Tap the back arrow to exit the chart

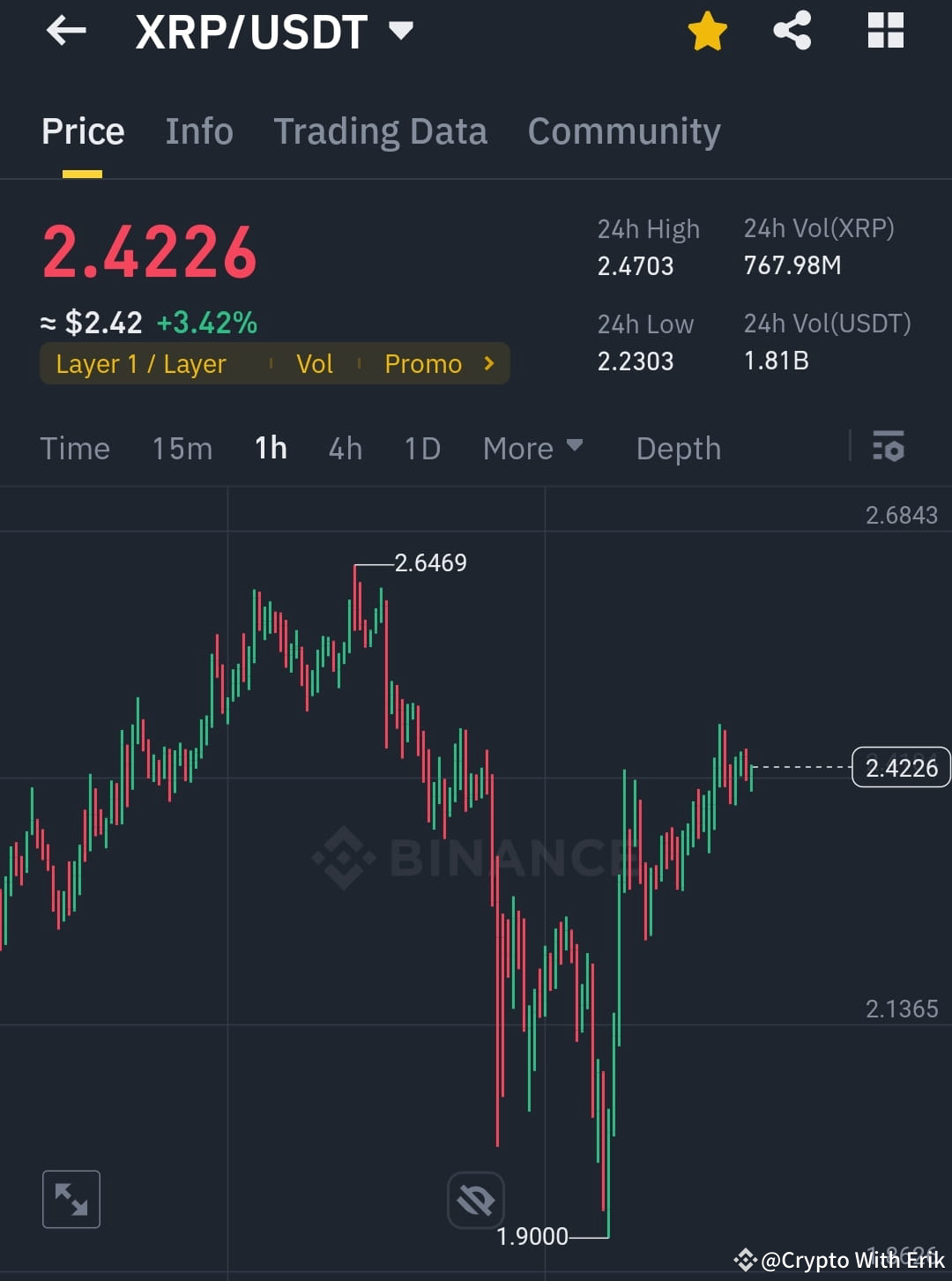point(66,31)
